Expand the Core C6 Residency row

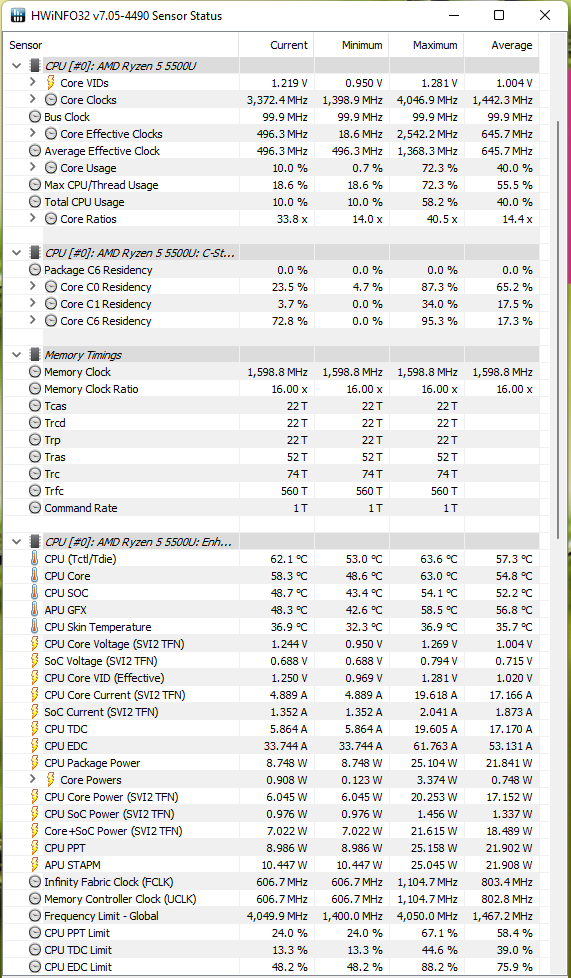[x=33, y=321]
